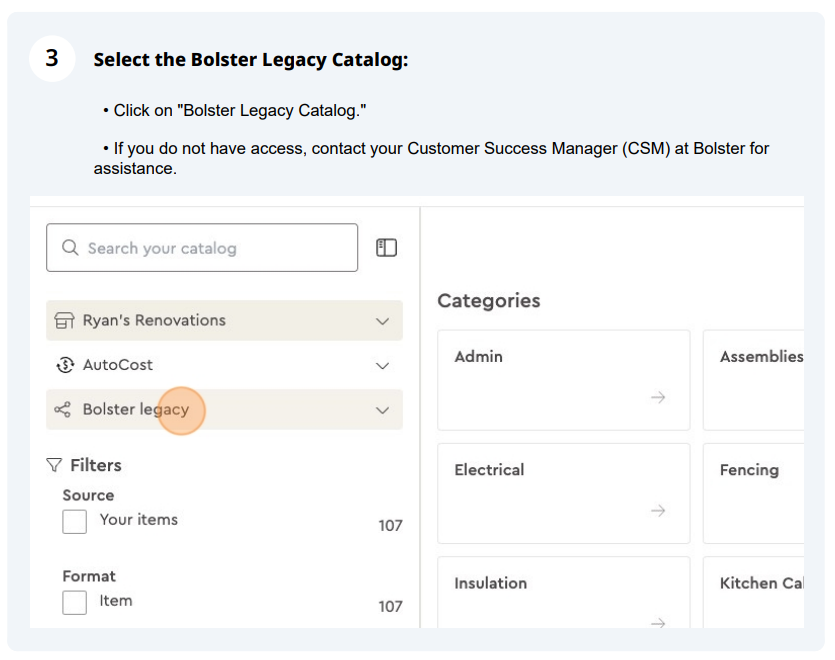The height and width of the screenshot is (660, 835).
Task: Open the Electrical category
Action: point(564,494)
